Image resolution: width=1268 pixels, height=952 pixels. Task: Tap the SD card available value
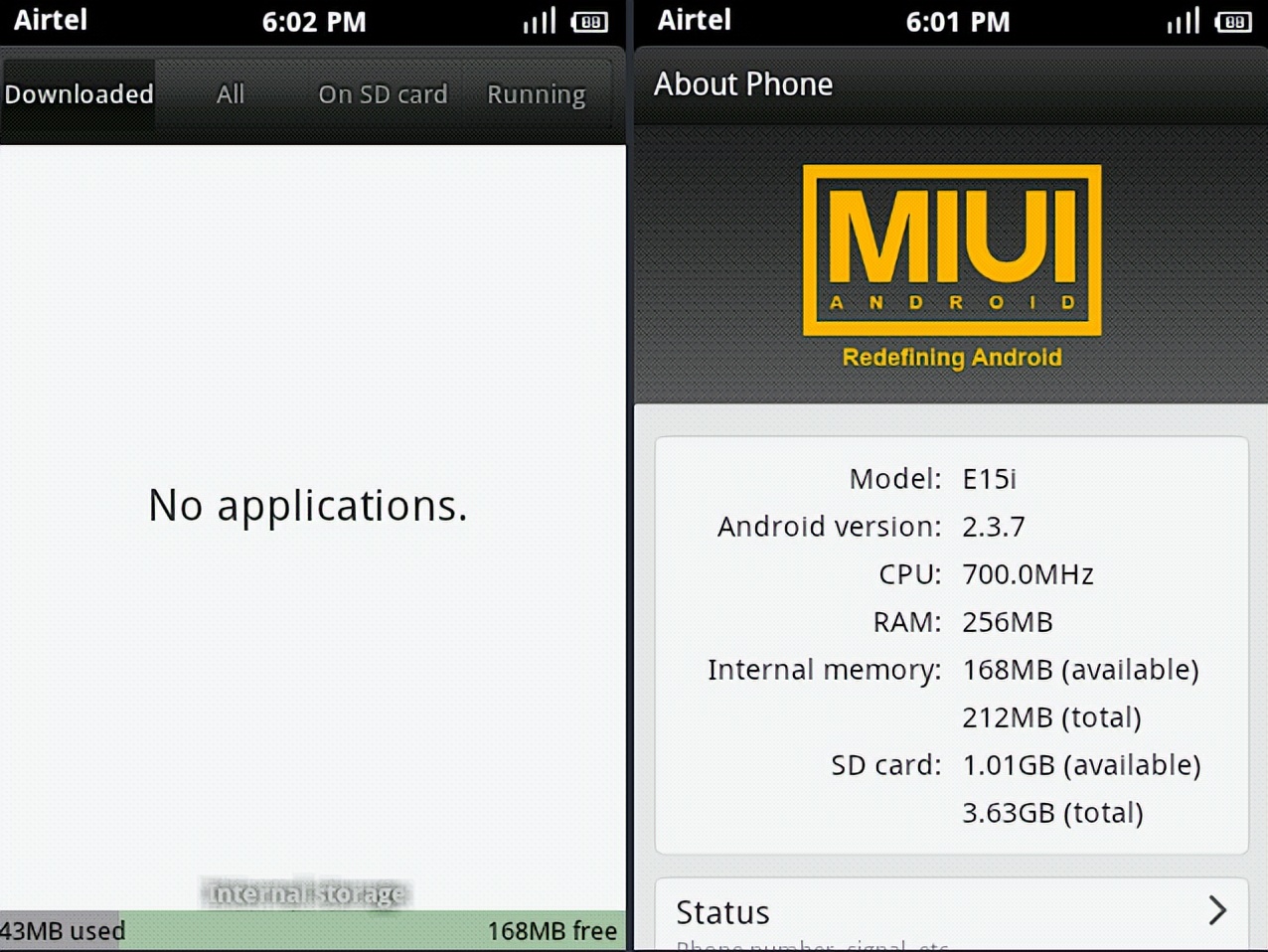(1081, 765)
